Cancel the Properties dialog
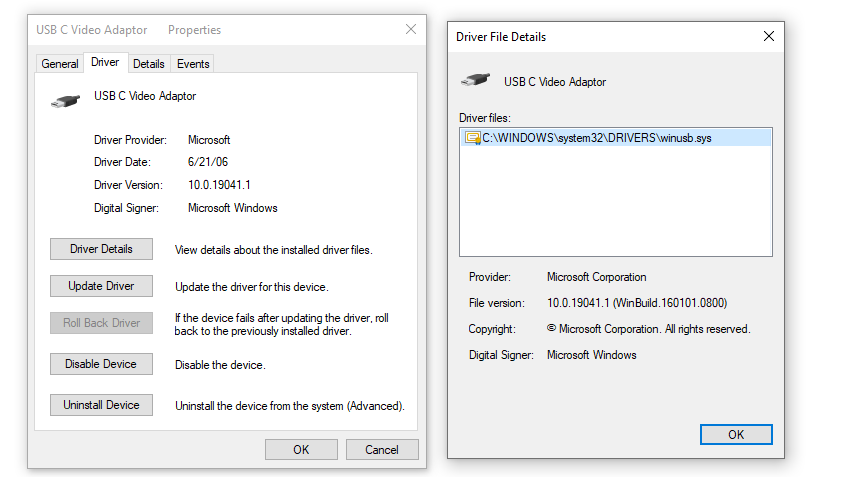 pyautogui.click(x=382, y=450)
